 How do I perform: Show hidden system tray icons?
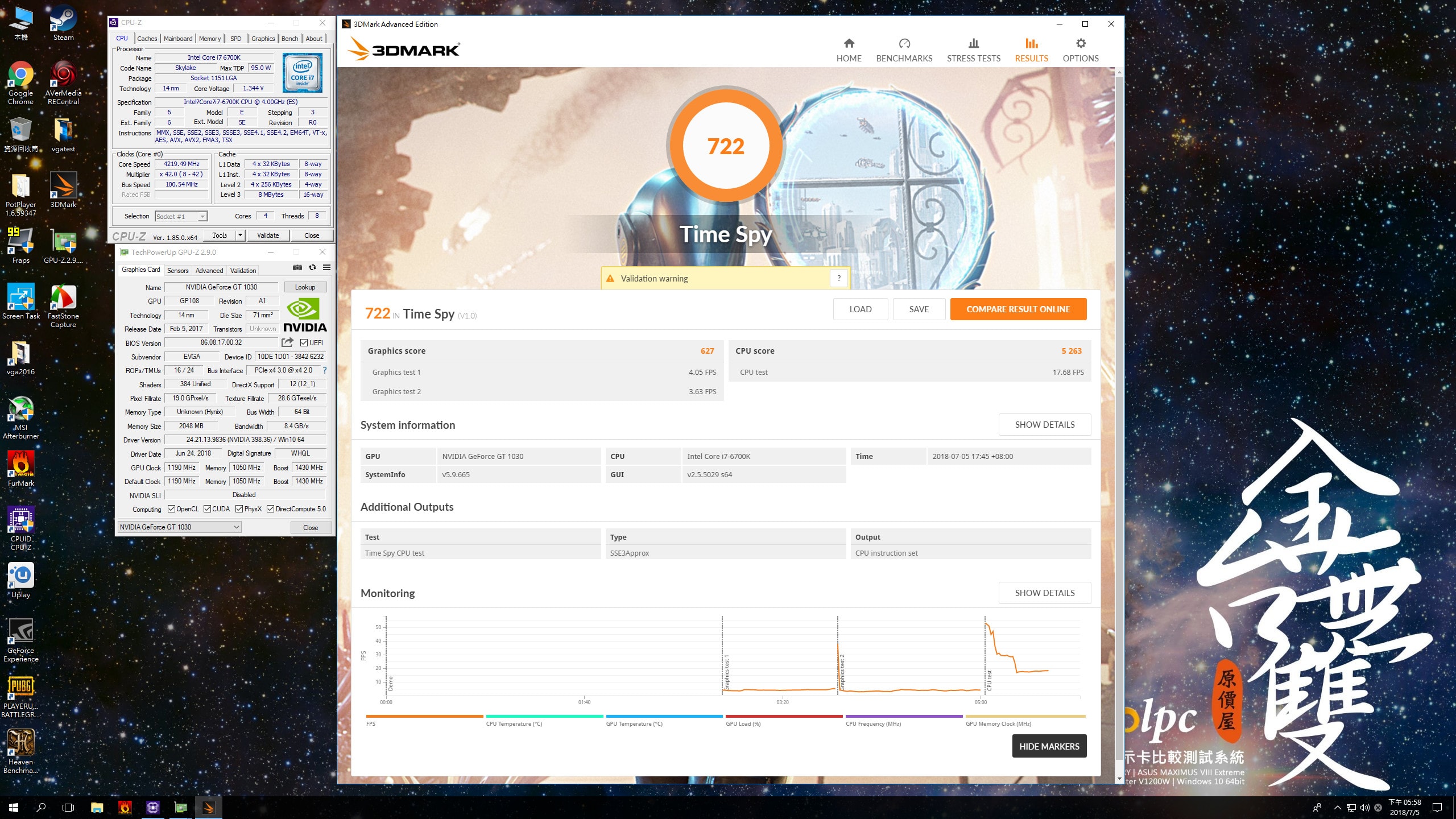click(x=1337, y=807)
